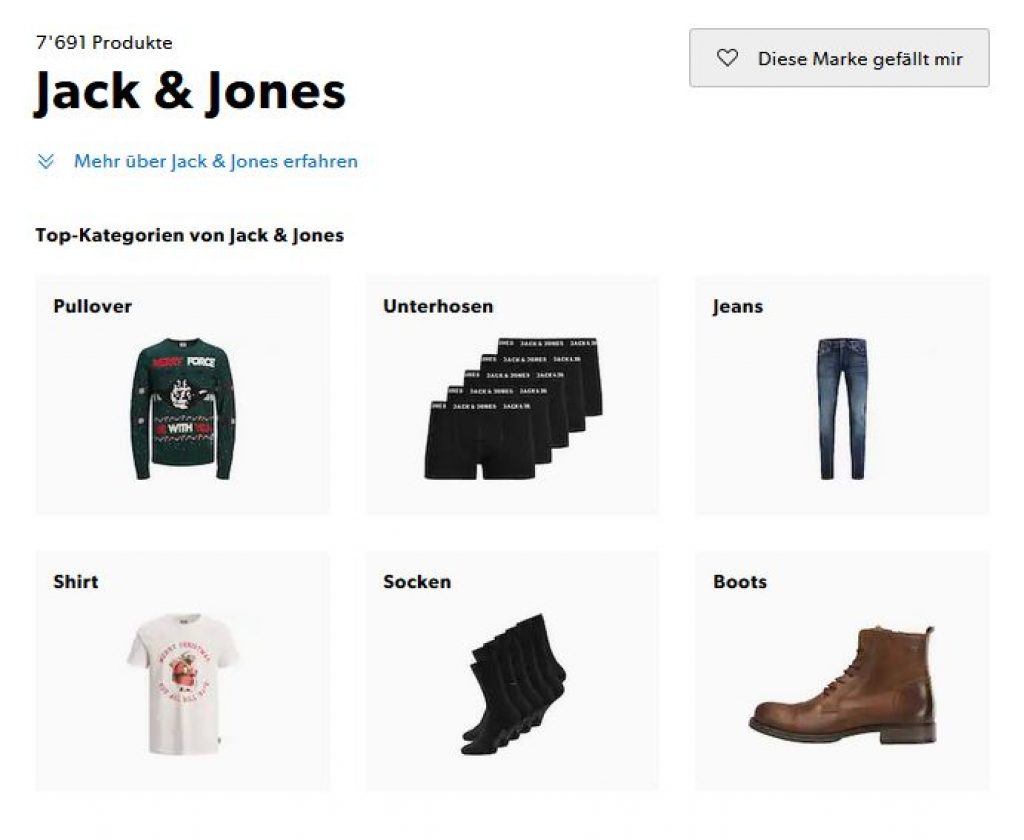
Task: Click the Pullover category heading text
Action: (x=92, y=307)
